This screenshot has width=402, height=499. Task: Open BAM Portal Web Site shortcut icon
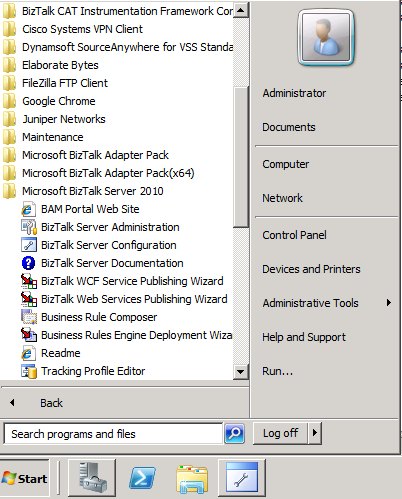click(x=28, y=209)
